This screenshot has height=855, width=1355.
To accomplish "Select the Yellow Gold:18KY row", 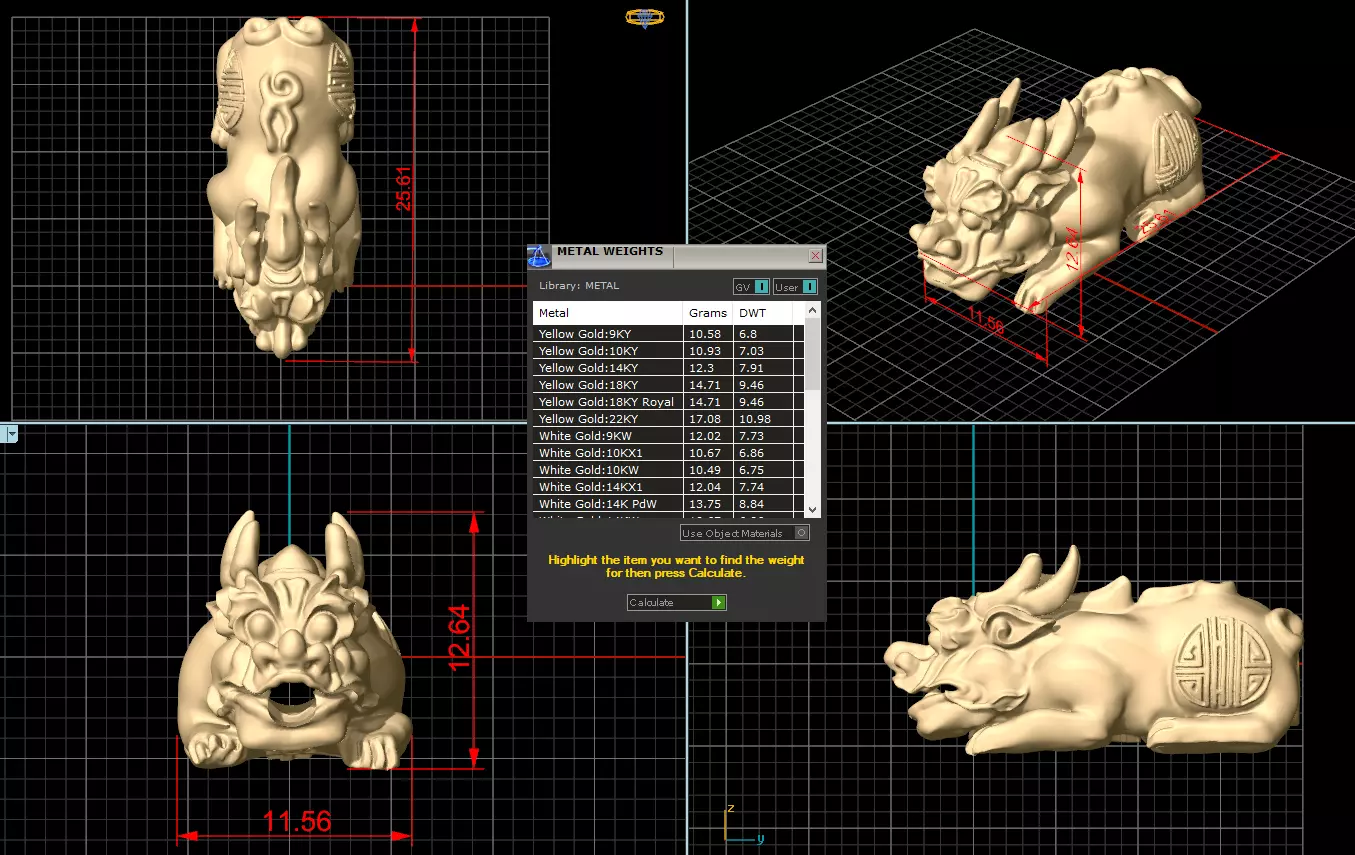I will (668, 385).
